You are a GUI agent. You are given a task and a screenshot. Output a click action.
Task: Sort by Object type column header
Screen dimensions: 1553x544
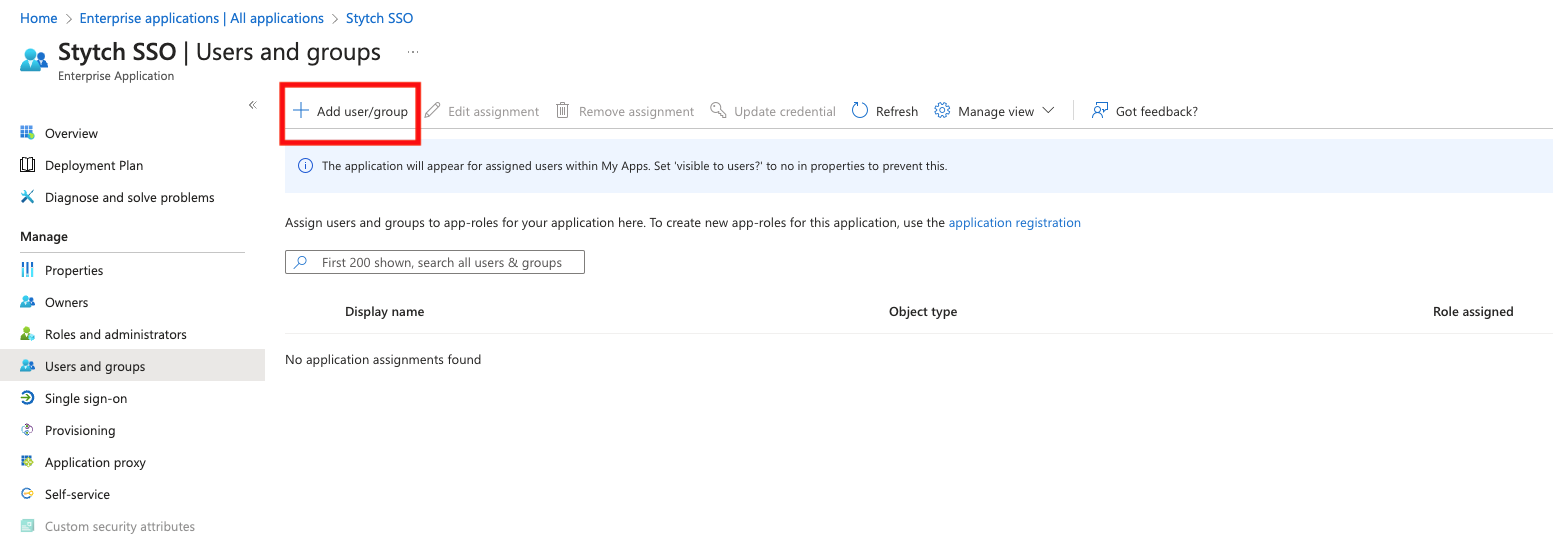[x=923, y=312]
